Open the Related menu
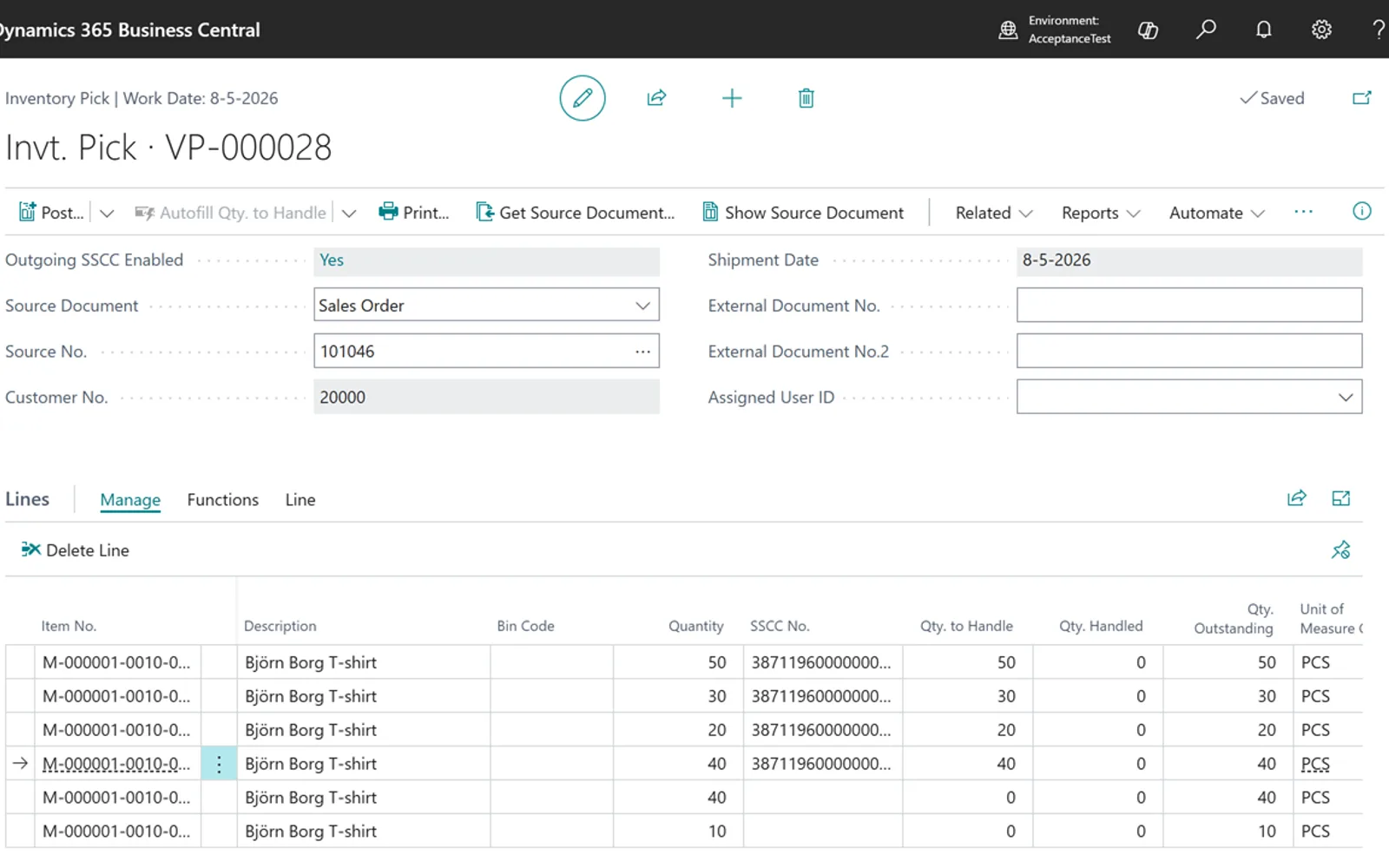Viewport: 1389px width, 868px height. click(994, 213)
